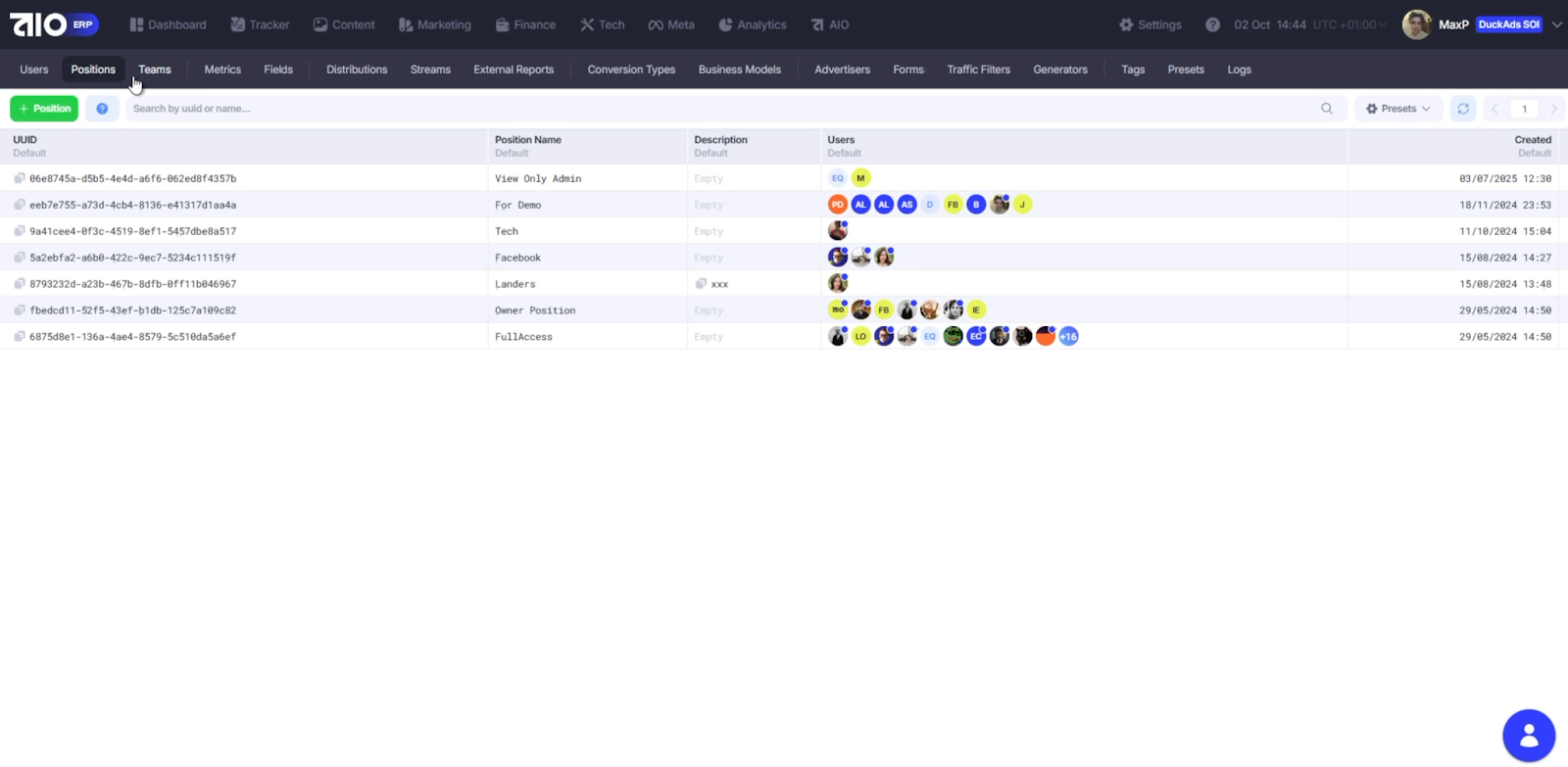Expand the Presets dropdown

point(1398,109)
